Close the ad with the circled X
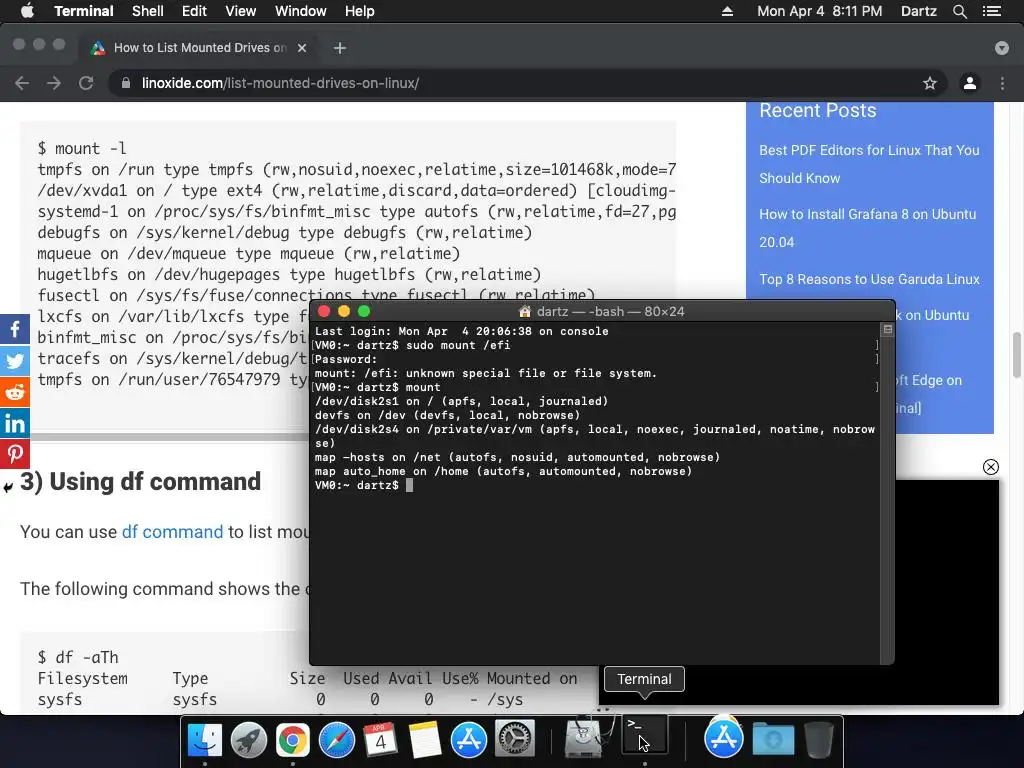This screenshot has height=768, width=1024. [991, 467]
